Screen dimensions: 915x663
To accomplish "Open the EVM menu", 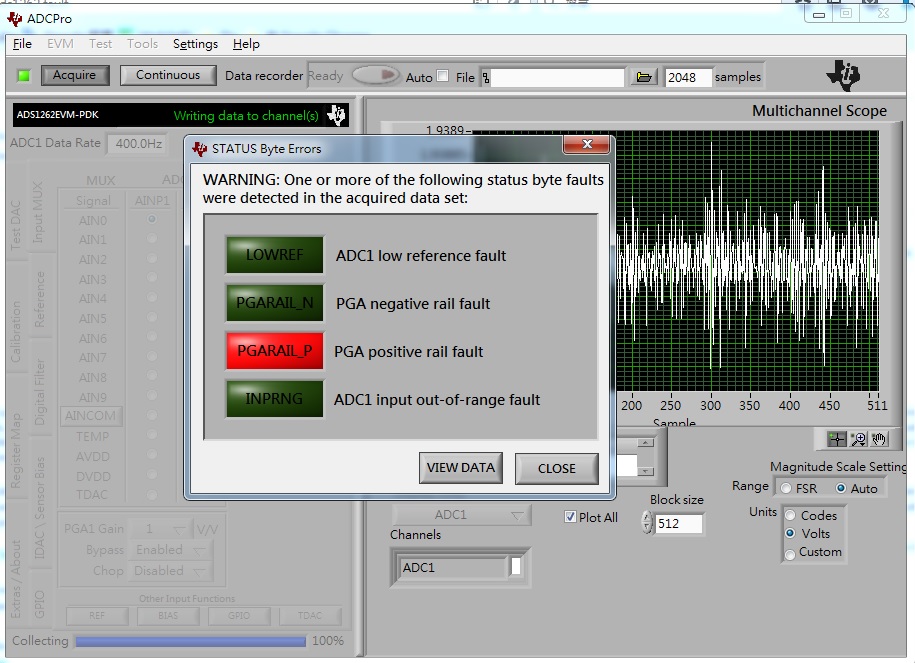I will click(60, 44).
